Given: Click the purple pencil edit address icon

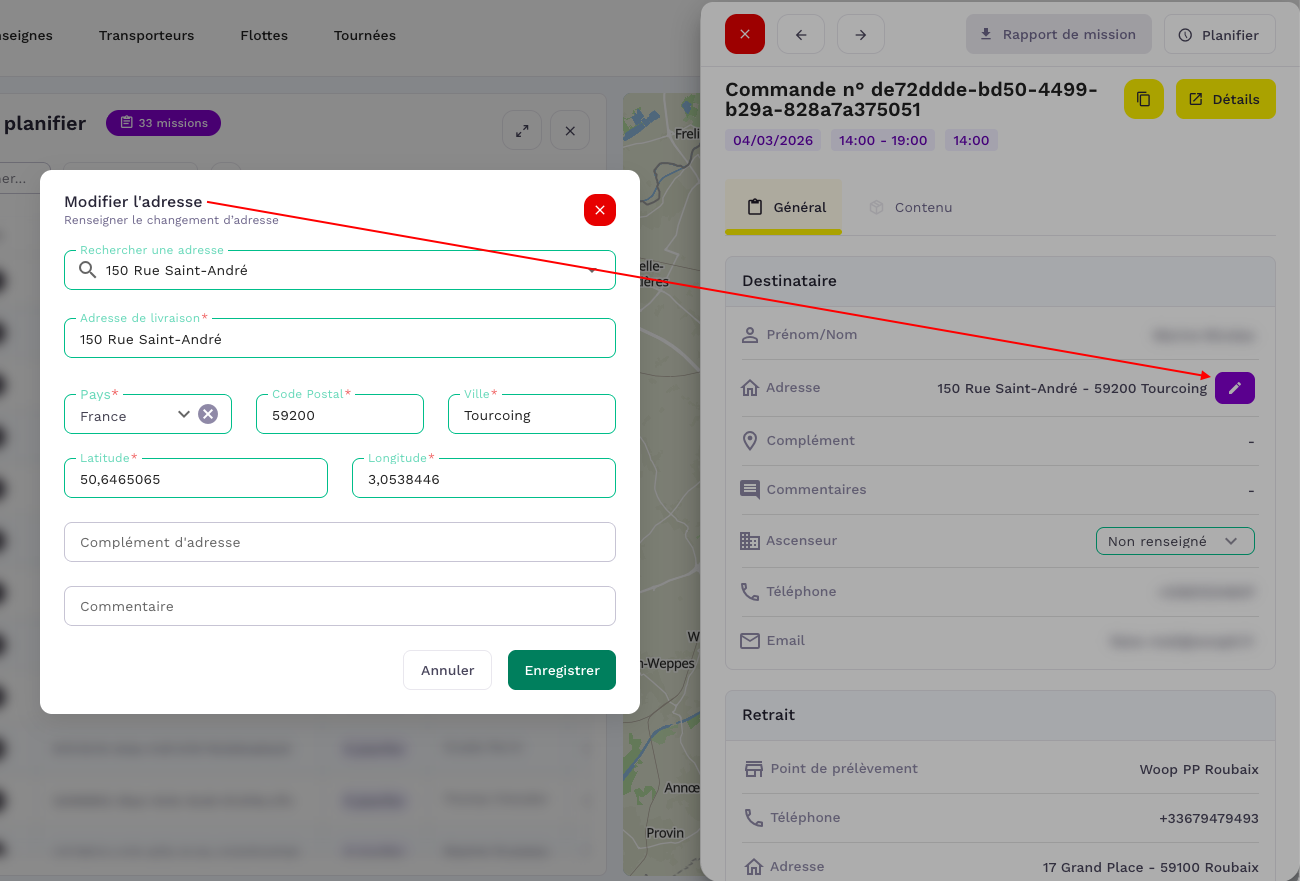Looking at the screenshot, I should click(1234, 388).
